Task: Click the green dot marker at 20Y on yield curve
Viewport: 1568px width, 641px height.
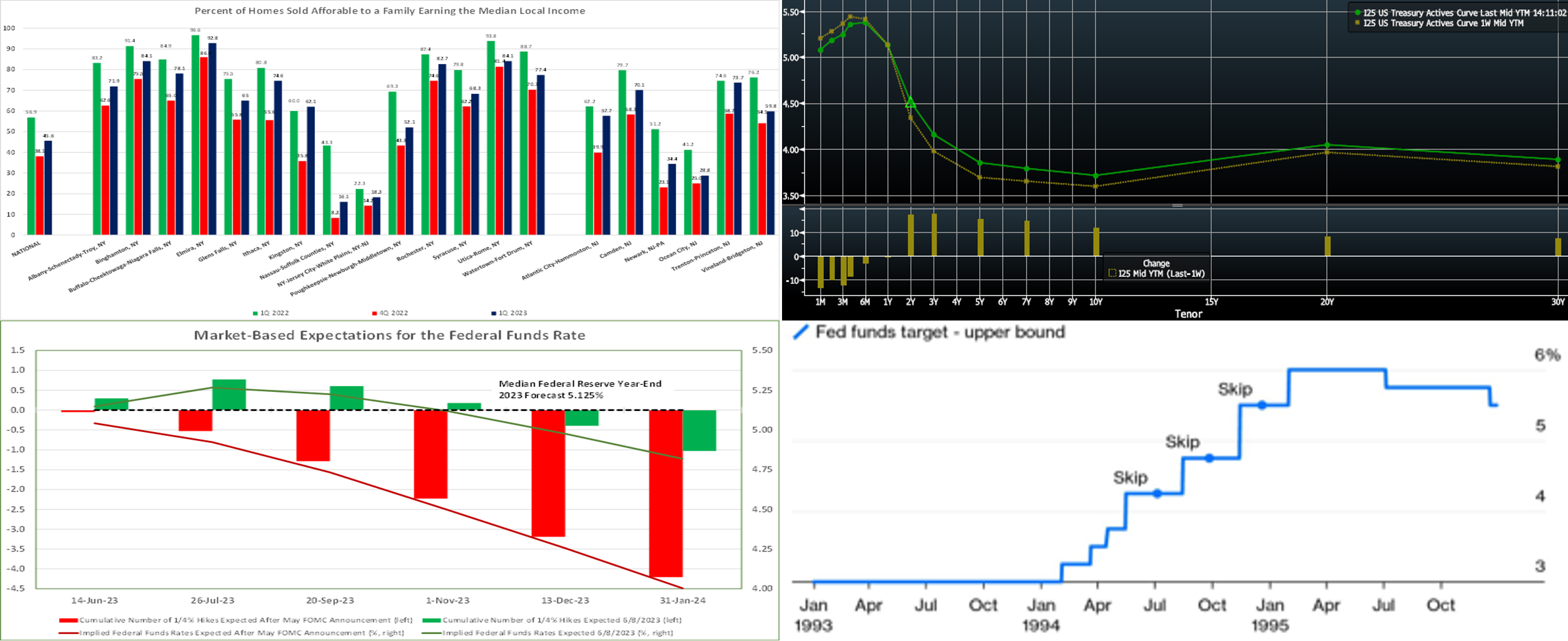Action: (x=1327, y=145)
